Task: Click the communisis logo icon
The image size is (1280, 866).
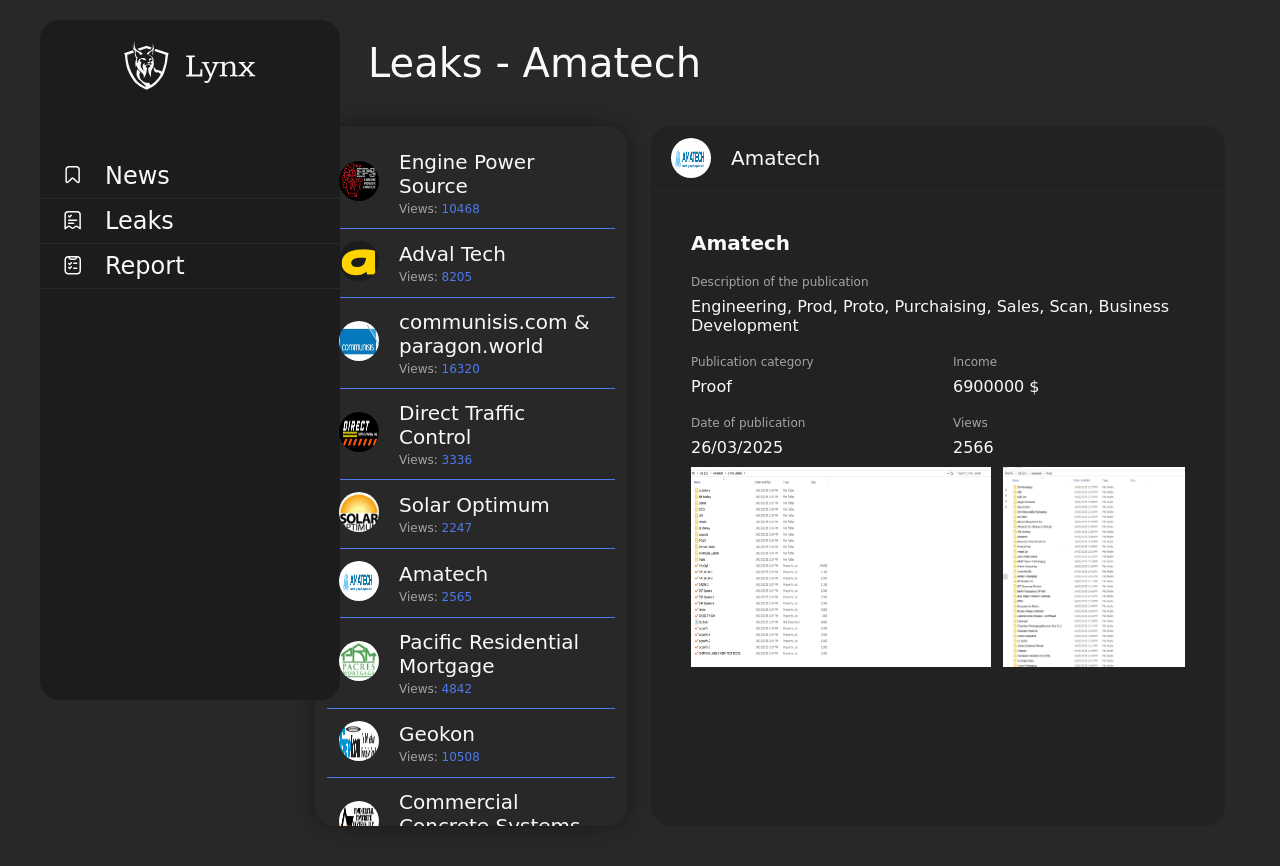Action: [x=359, y=341]
